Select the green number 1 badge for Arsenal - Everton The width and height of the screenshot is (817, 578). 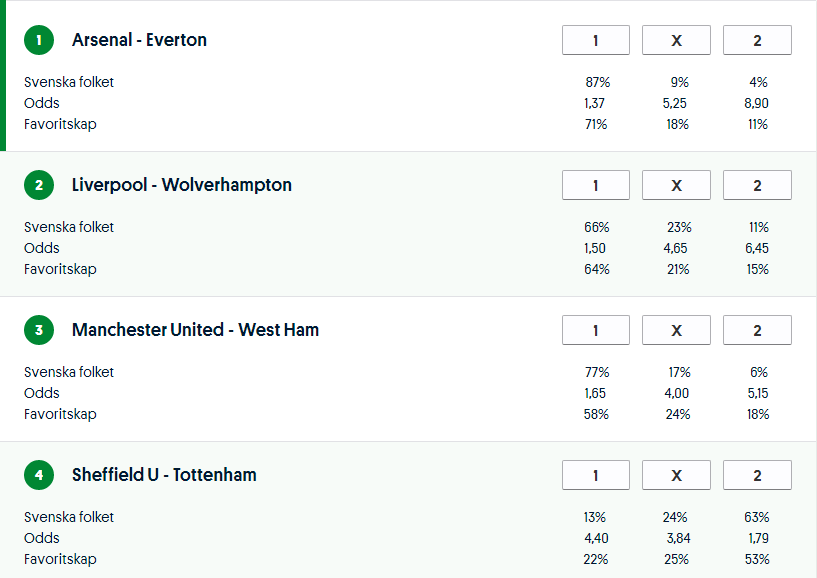coord(39,40)
